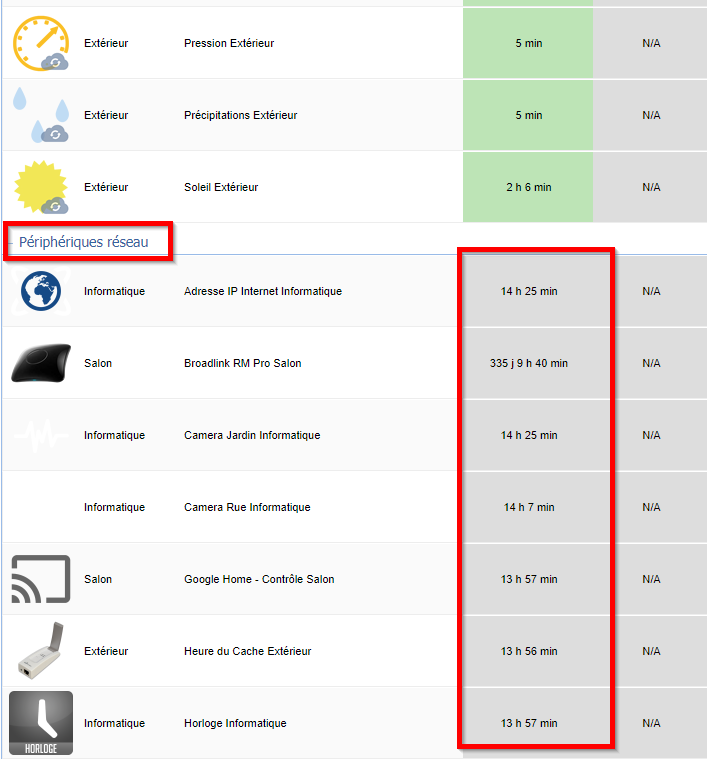Click the Broadlink RM Pro device icon
Image resolution: width=707 pixels, height=759 pixels.
tap(41, 363)
